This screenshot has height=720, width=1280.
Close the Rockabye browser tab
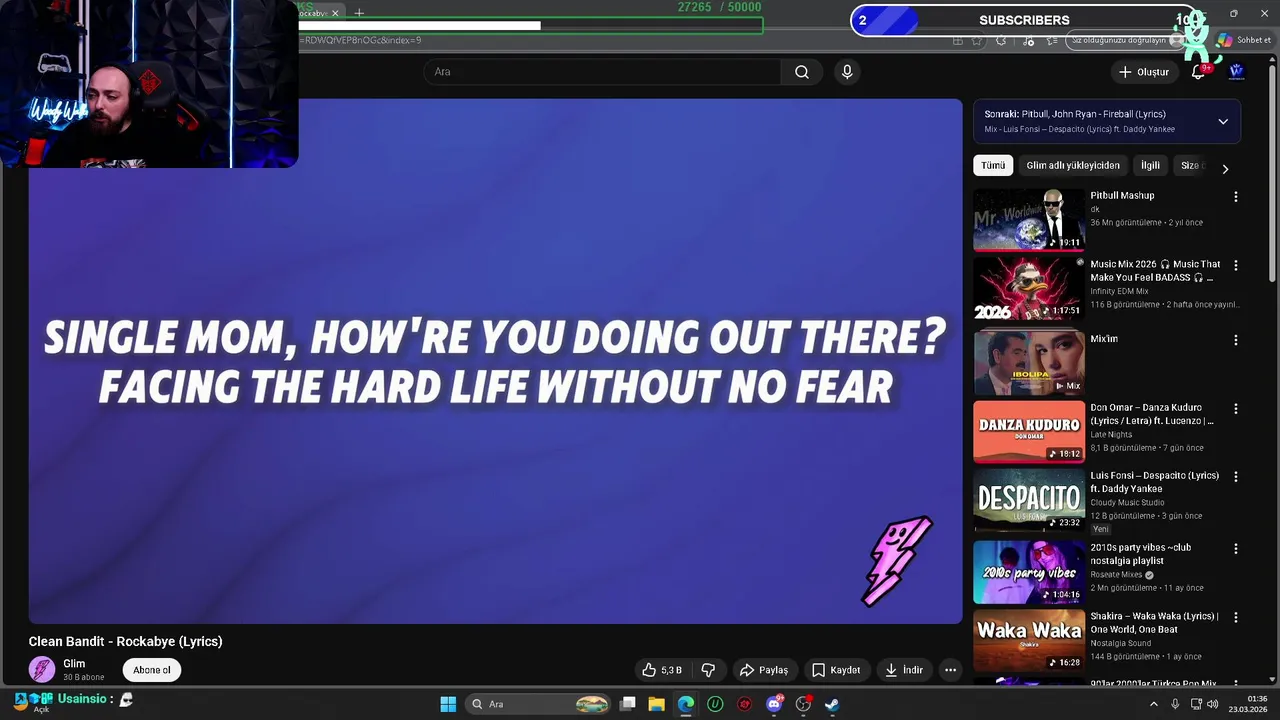[335, 13]
